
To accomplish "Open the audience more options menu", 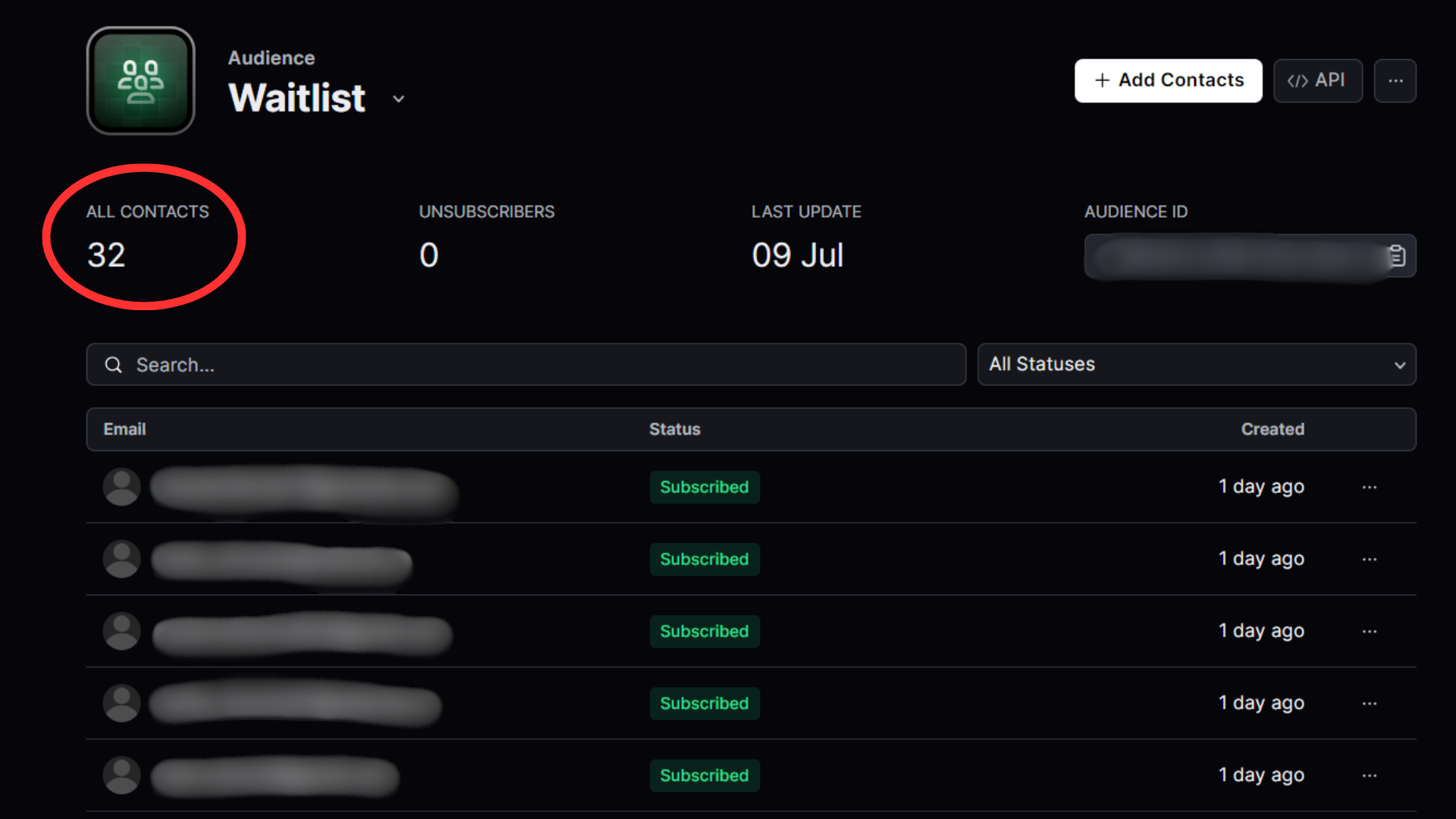I will [x=1395, y=81].
